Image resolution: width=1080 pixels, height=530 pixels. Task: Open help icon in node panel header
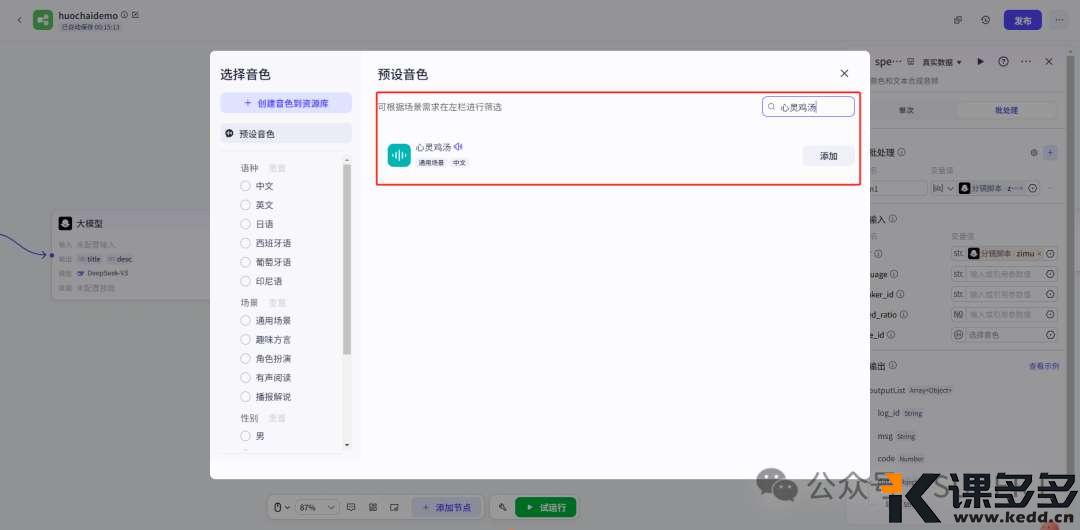[1004, 61]
